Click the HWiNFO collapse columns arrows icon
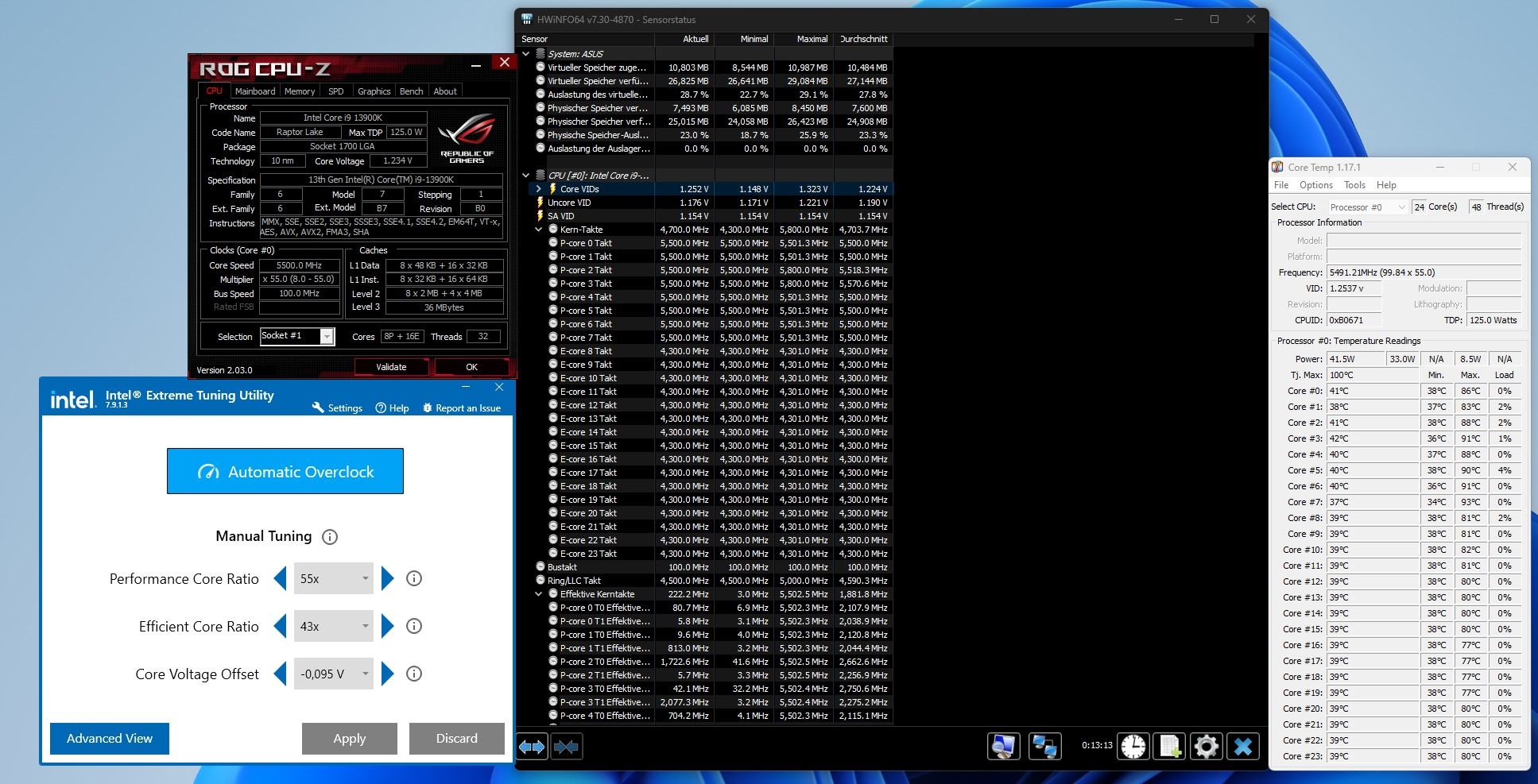Image resolution: width=1538 pixels, height=784 pixels. pos(566,747)
